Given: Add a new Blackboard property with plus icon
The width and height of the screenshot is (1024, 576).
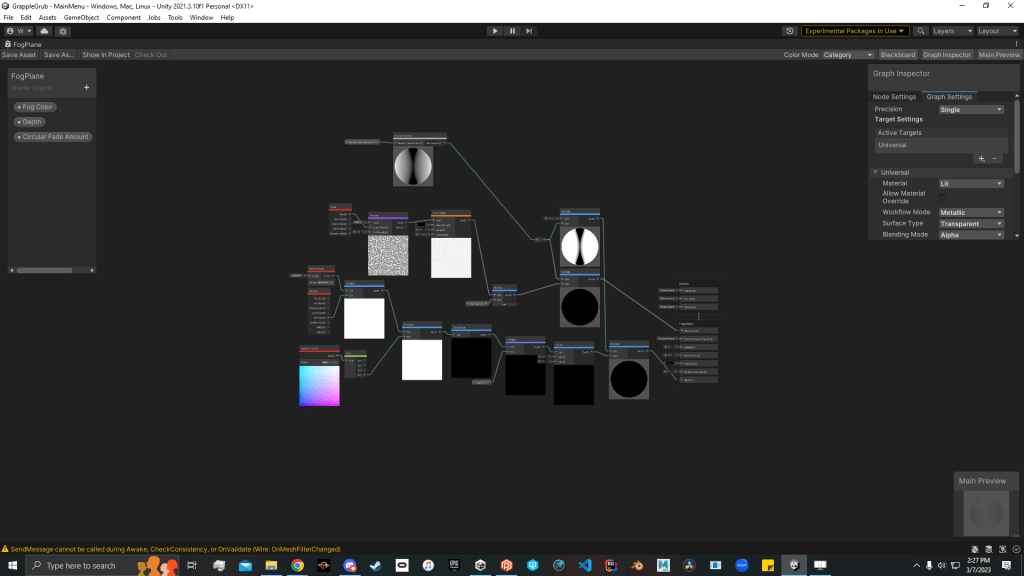Looking at the screenshot, I should point(87,88).
